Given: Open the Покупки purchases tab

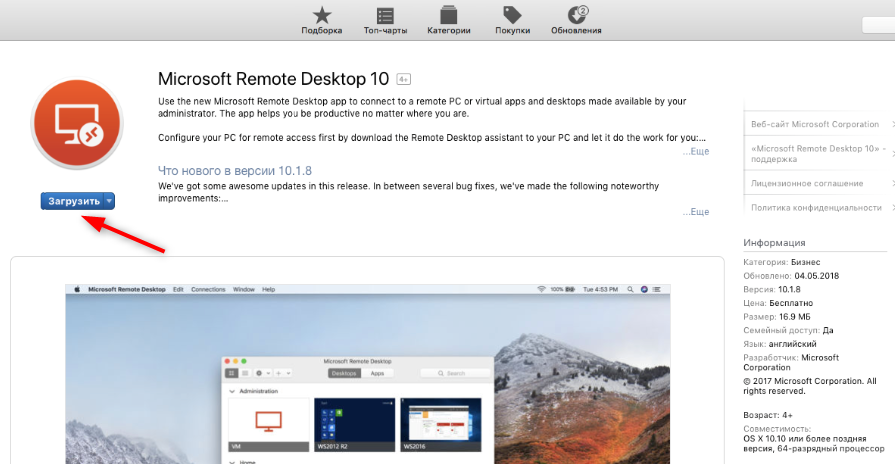Looking at the screenshot, I should point(512,21).
